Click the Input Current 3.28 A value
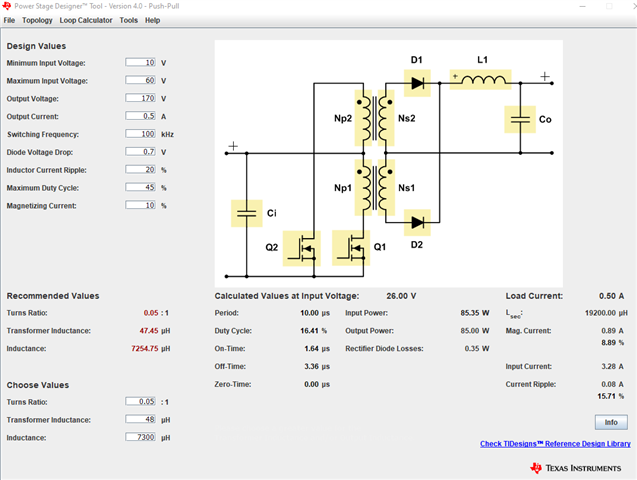The image size is (637, 480). [x=612, y=367]
